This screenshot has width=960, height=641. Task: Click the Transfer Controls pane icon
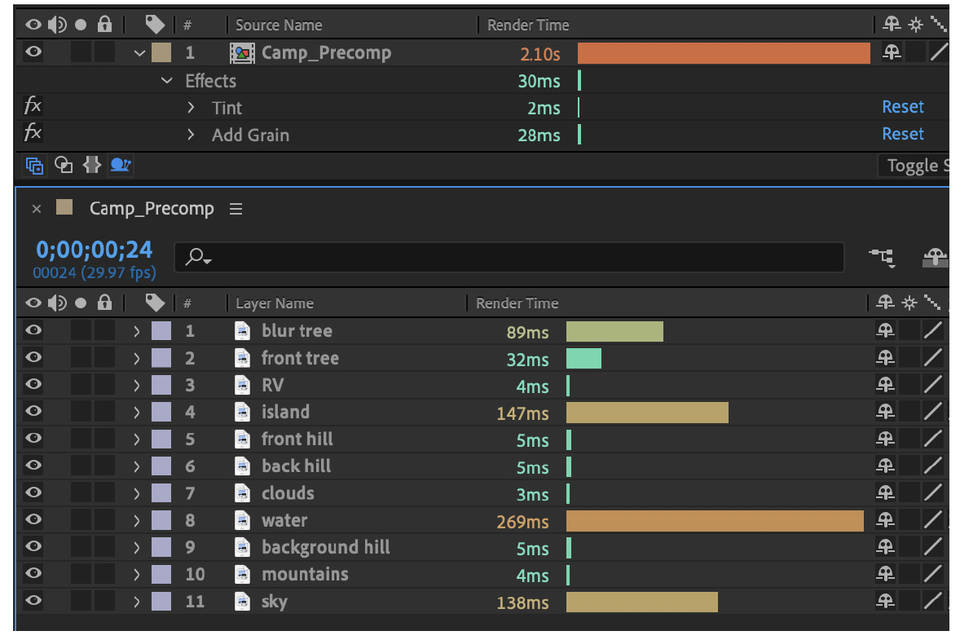(x=62, y=165)
